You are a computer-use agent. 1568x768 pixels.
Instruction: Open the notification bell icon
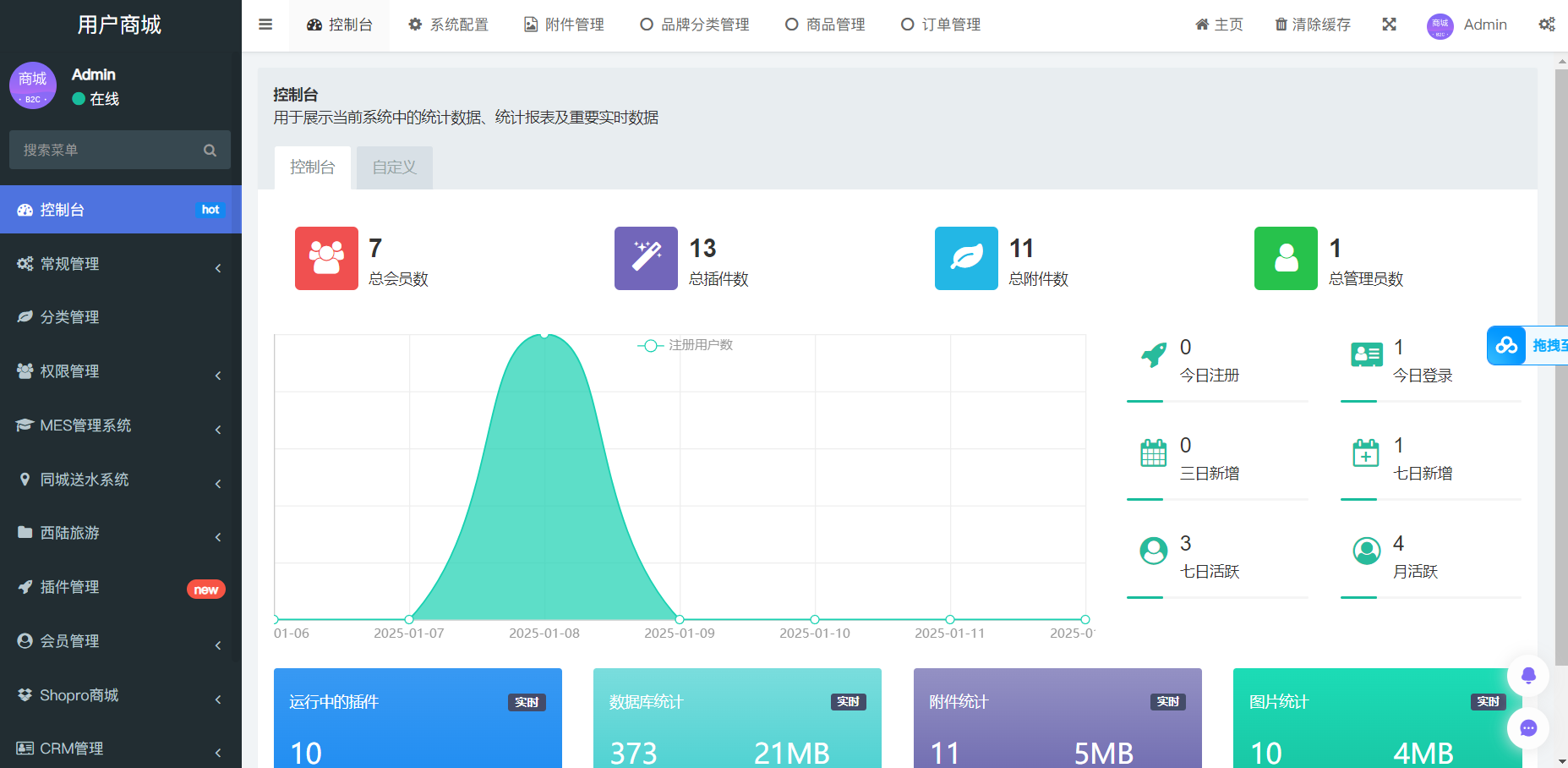[1528, 676]
